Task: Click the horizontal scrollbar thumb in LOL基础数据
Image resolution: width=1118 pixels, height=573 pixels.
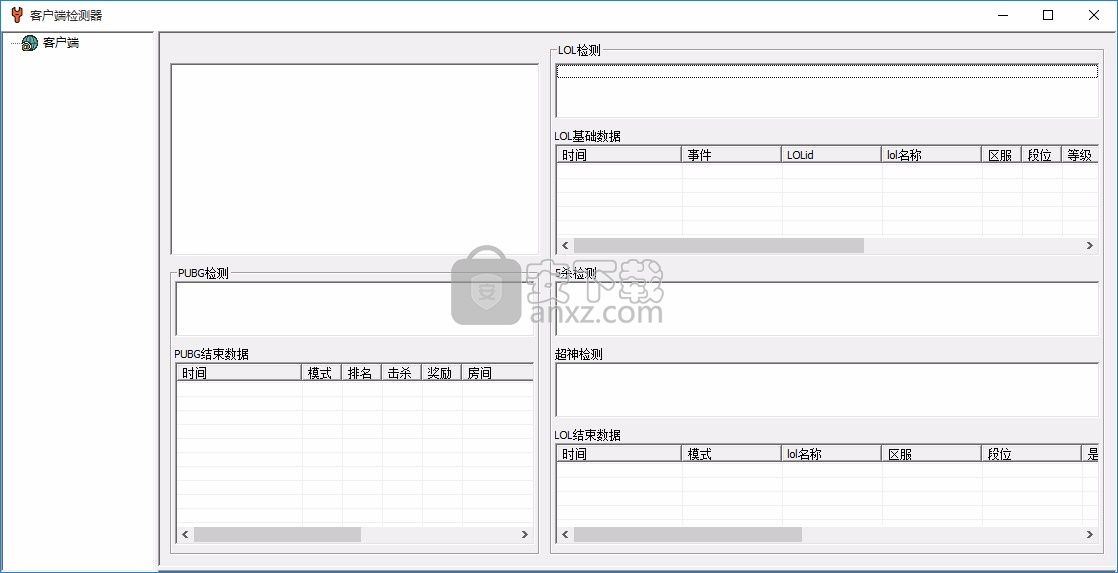Action: pos(719,245)
